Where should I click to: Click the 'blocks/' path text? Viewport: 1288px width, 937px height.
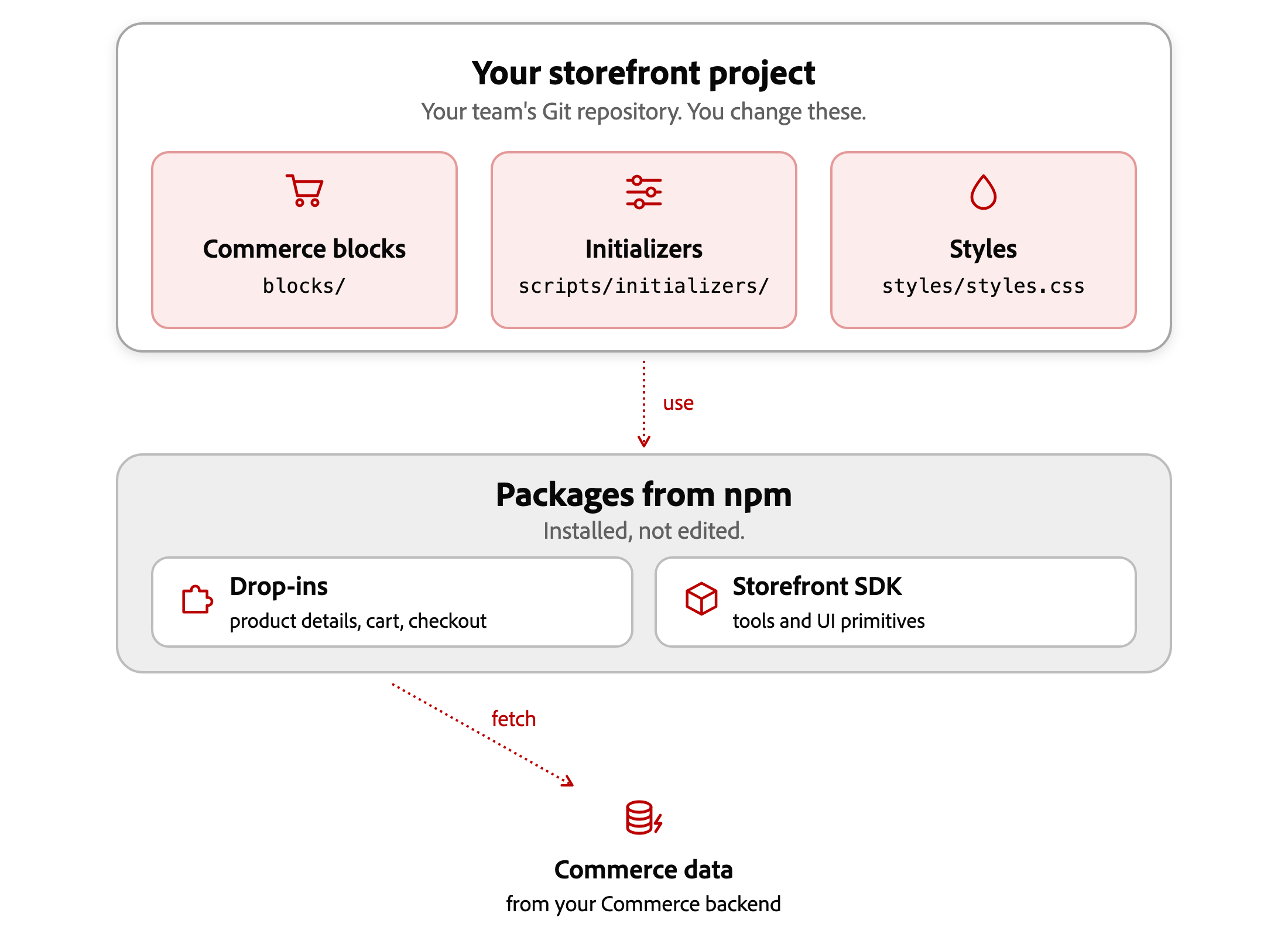pyautogui.click(x=304, y=286)
